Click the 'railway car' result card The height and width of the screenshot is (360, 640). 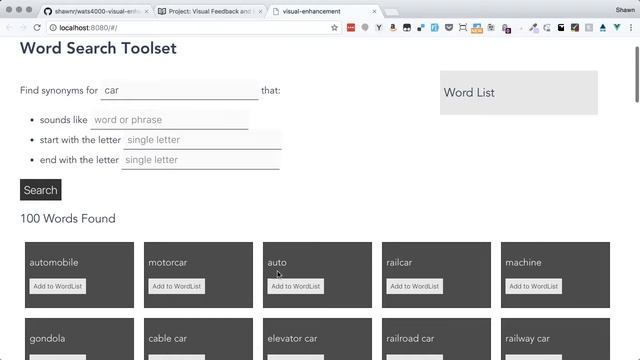[x=555, y=339]
